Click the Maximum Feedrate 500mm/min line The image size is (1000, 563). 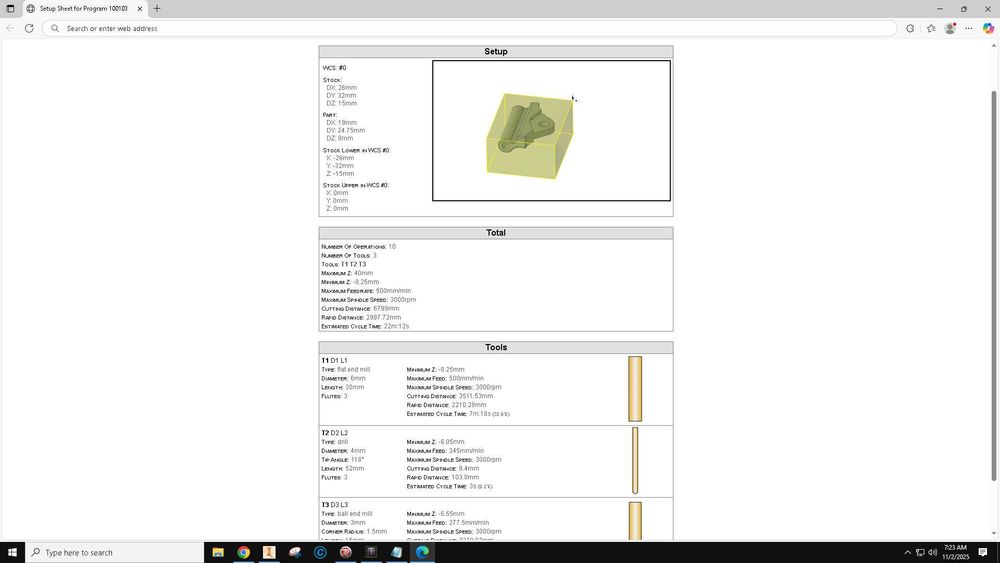[x=366, y=291]
